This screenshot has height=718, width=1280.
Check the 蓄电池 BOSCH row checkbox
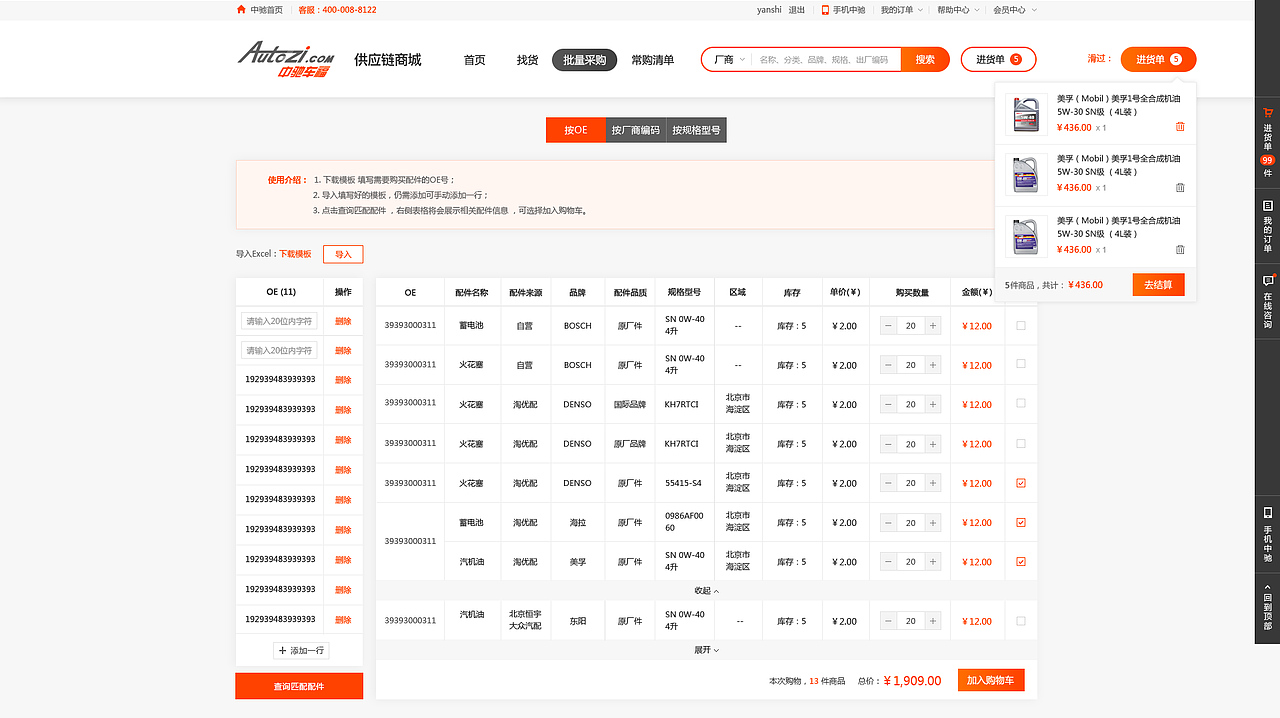(1021, 325)
